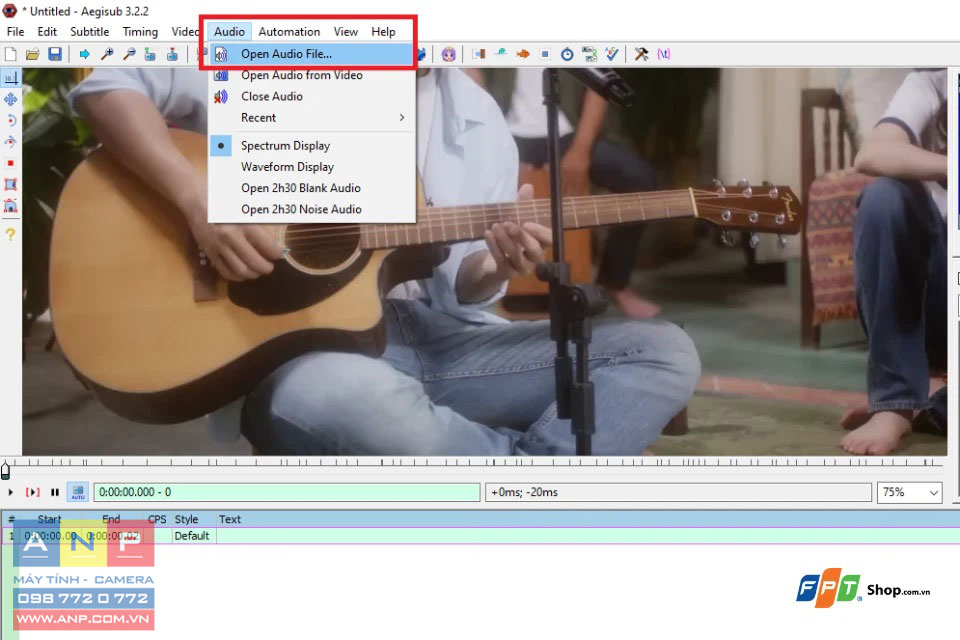Open the Edit menu
Screen dimensions: 960x640
click(x=47, y=32)
